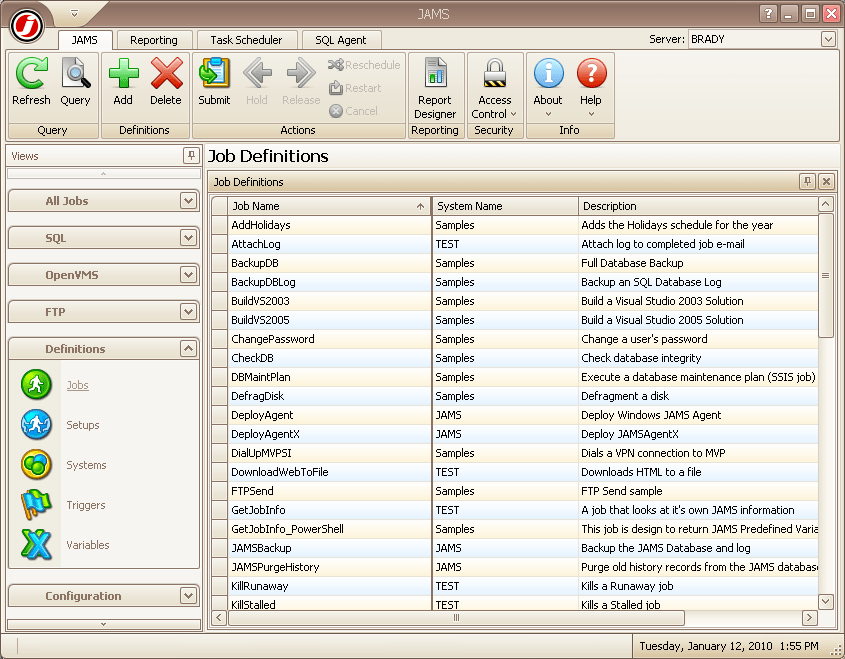
Task: Open the Server BRADY dropdown
Action: pos(828,39)
